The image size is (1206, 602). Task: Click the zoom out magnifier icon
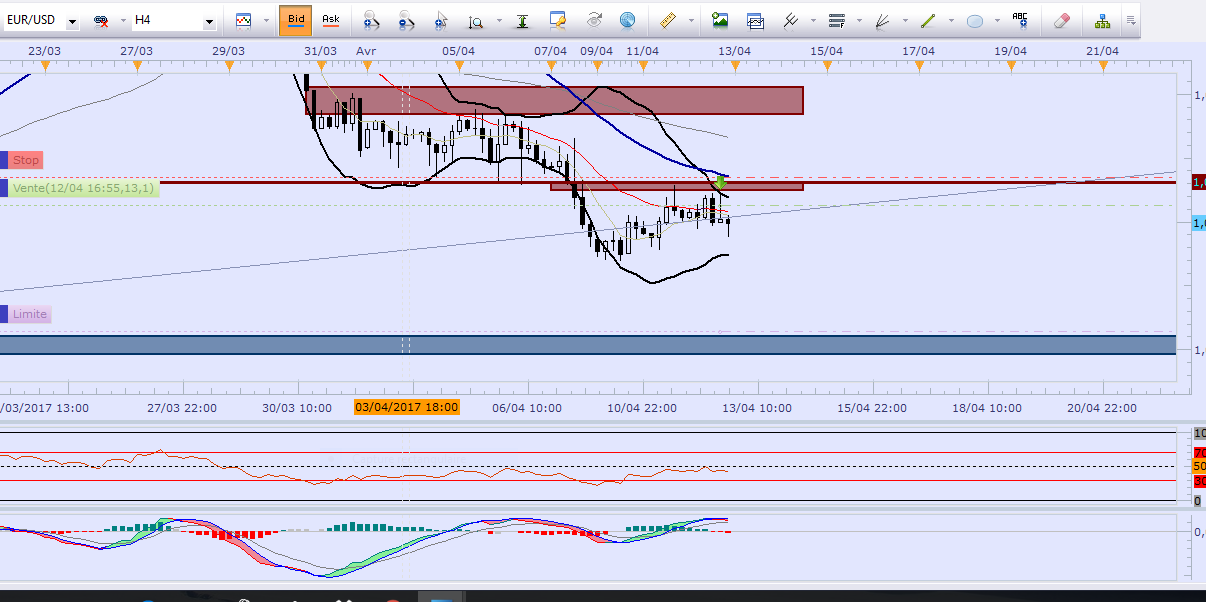click(405, 20)
